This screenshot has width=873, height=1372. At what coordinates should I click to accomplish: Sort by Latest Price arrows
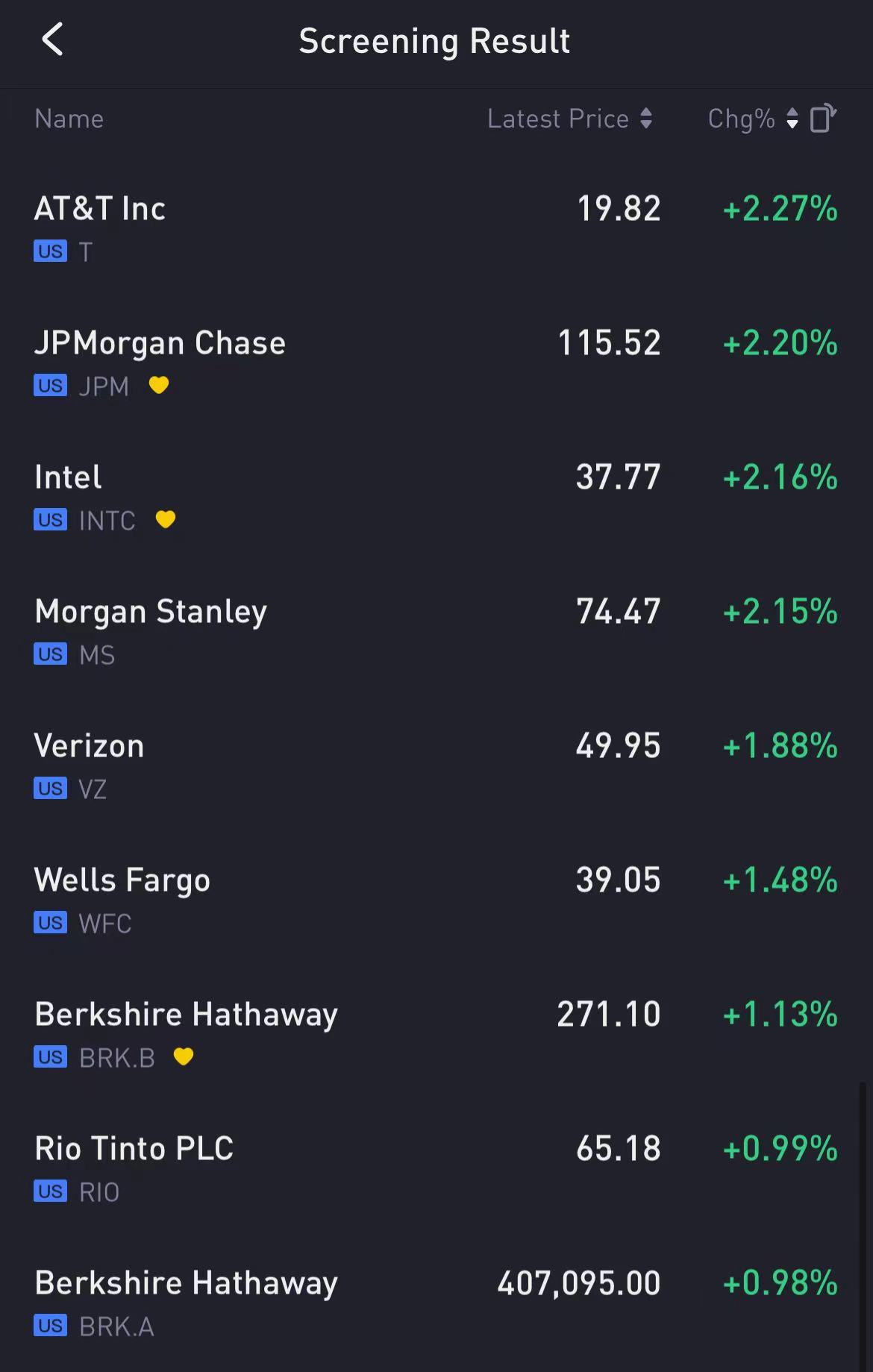pos(646,119)
